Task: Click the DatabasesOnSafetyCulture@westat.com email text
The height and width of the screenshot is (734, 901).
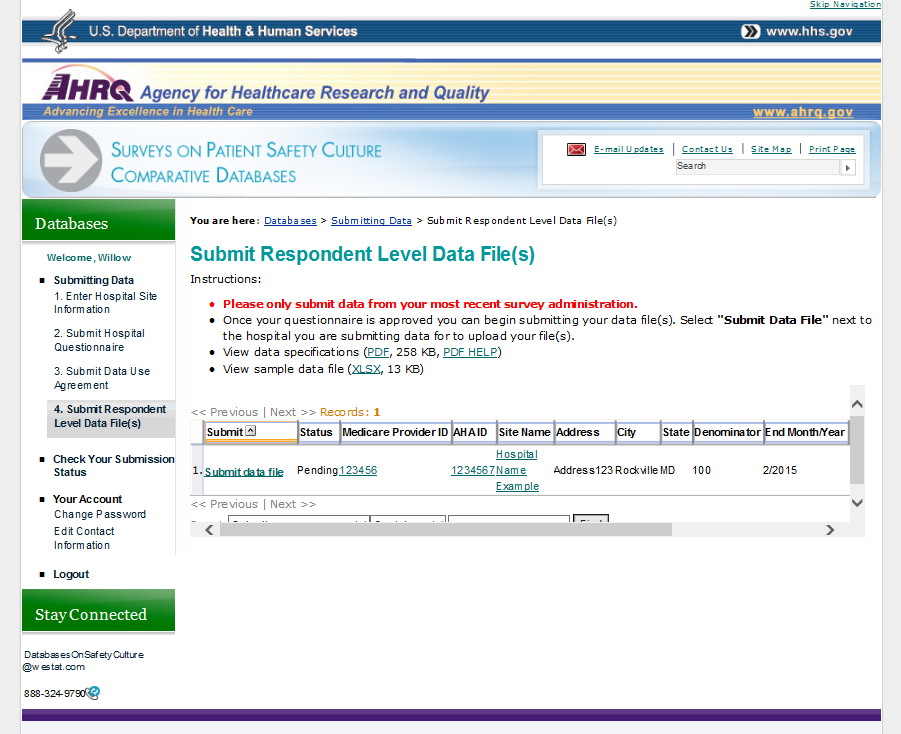Action: [x=83, y=660]
